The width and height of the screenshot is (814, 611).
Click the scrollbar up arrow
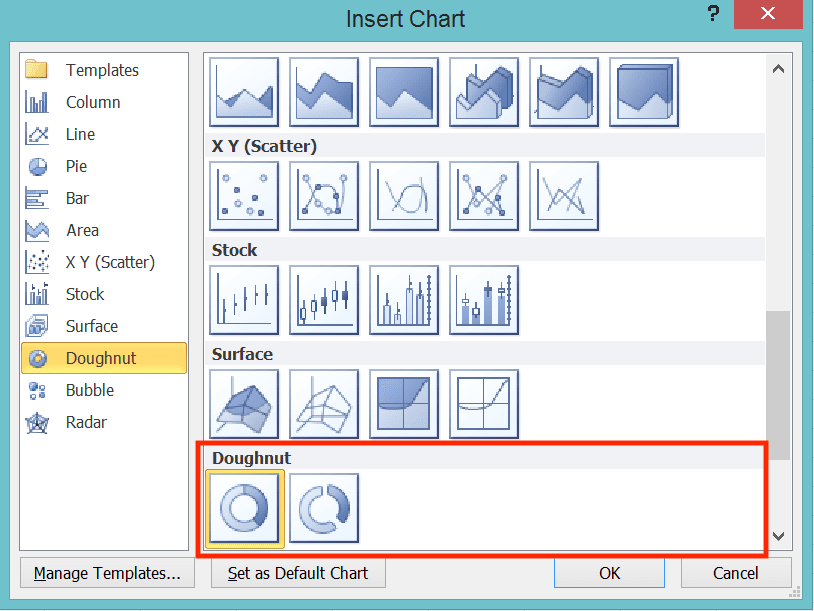coord(778,69)
